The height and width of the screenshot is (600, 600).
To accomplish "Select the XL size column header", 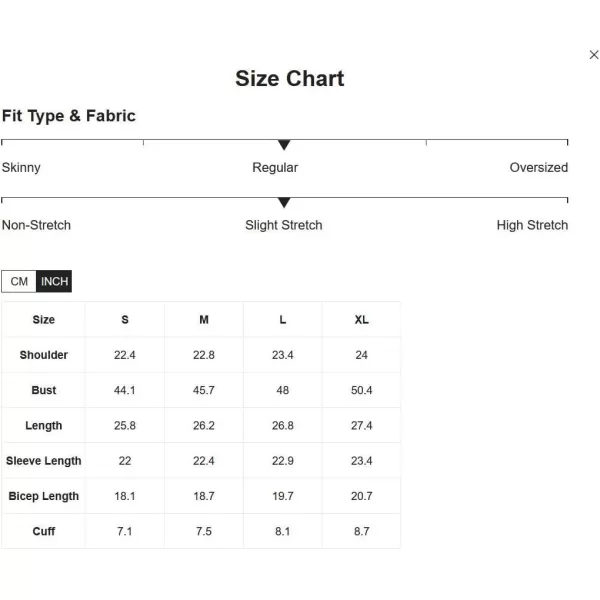I will (362, 320).
